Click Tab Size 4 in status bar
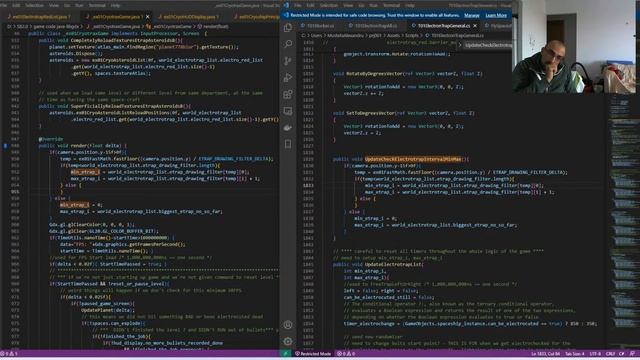 (x=575, y=353)
